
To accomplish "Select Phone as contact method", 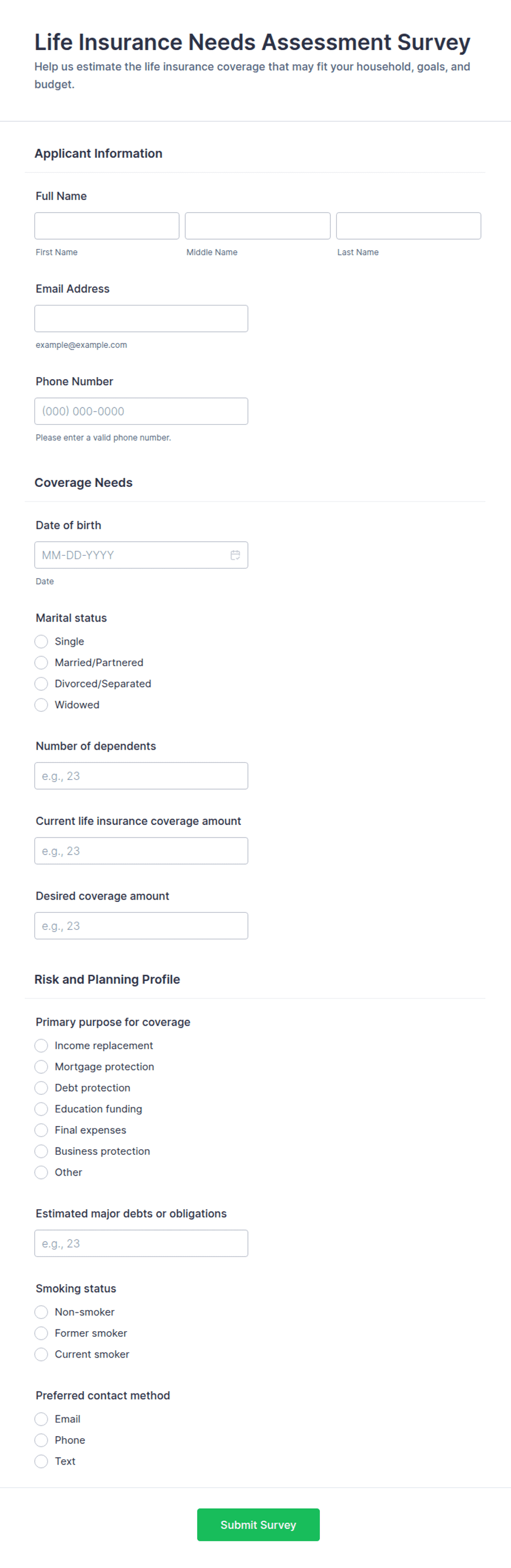I will click(x=41, y=1440).
